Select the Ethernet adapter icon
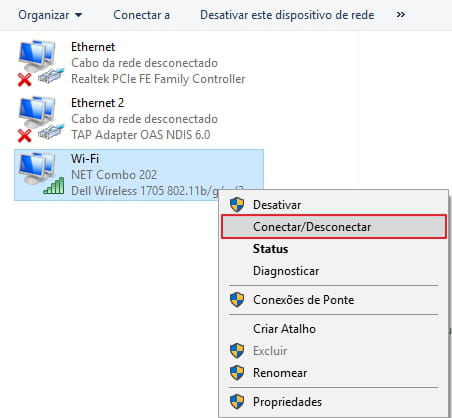452x418 pixels. 40,63
